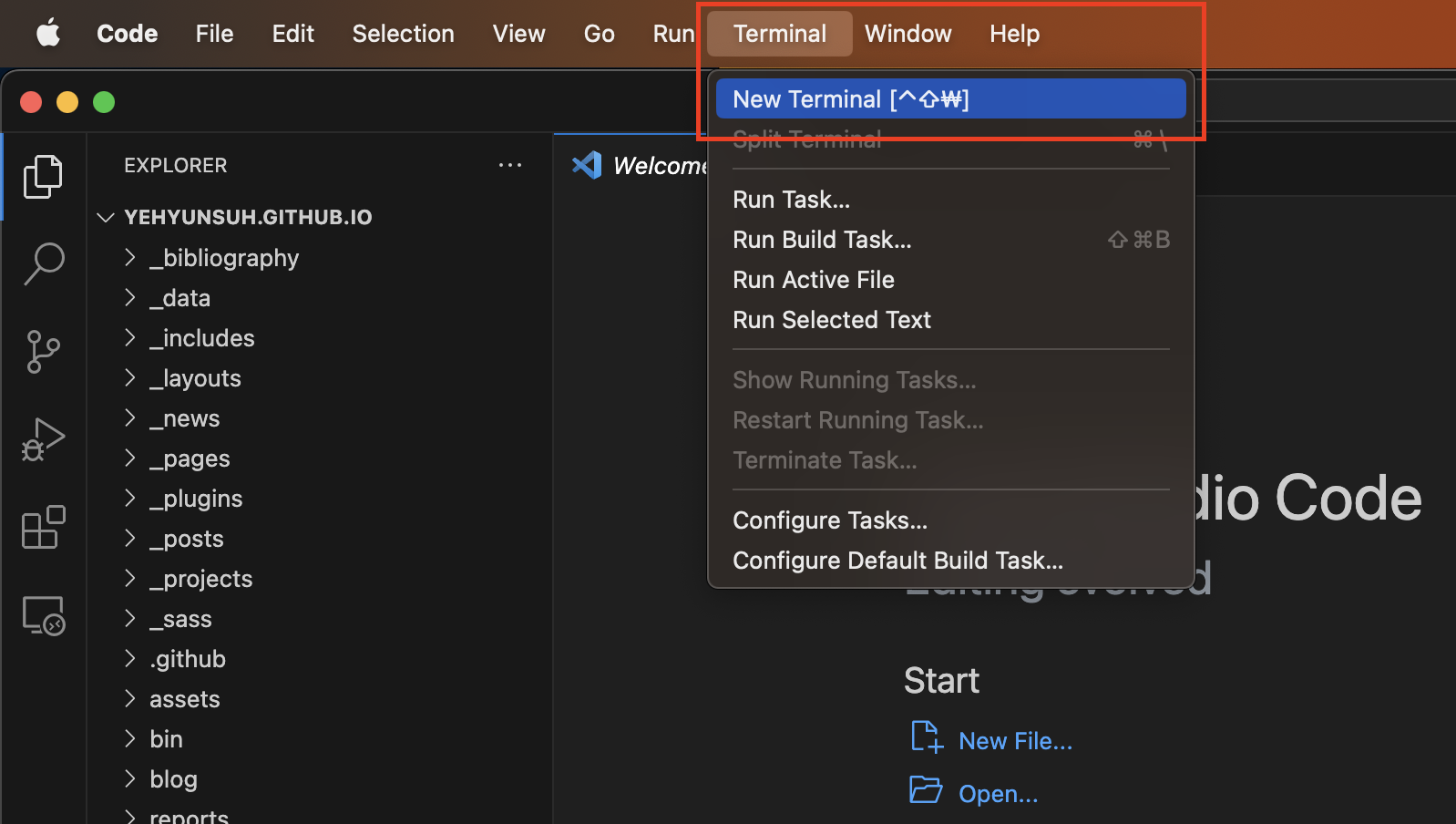Choose Run Build Task... menu entry

pyautogui.click(x=950, y=240)
